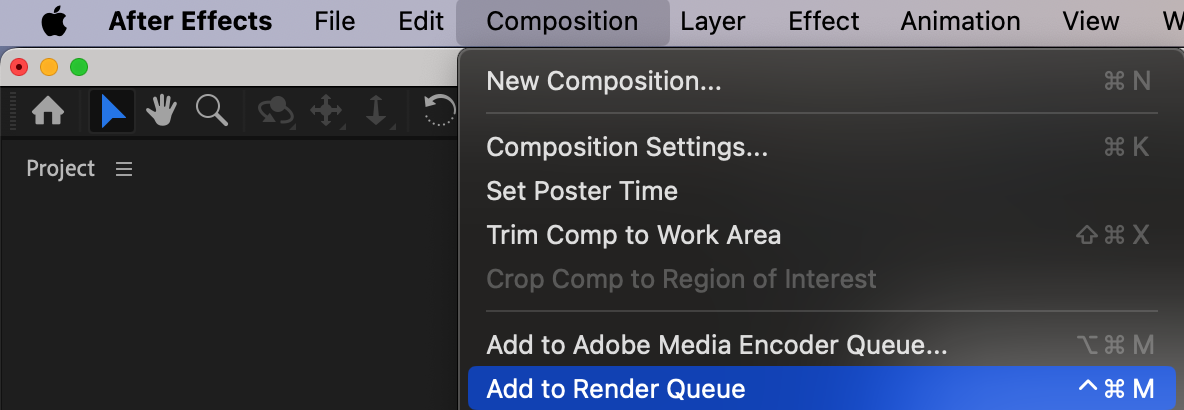
Task: Open the Apple menu
Action: [x=53, y=21]
